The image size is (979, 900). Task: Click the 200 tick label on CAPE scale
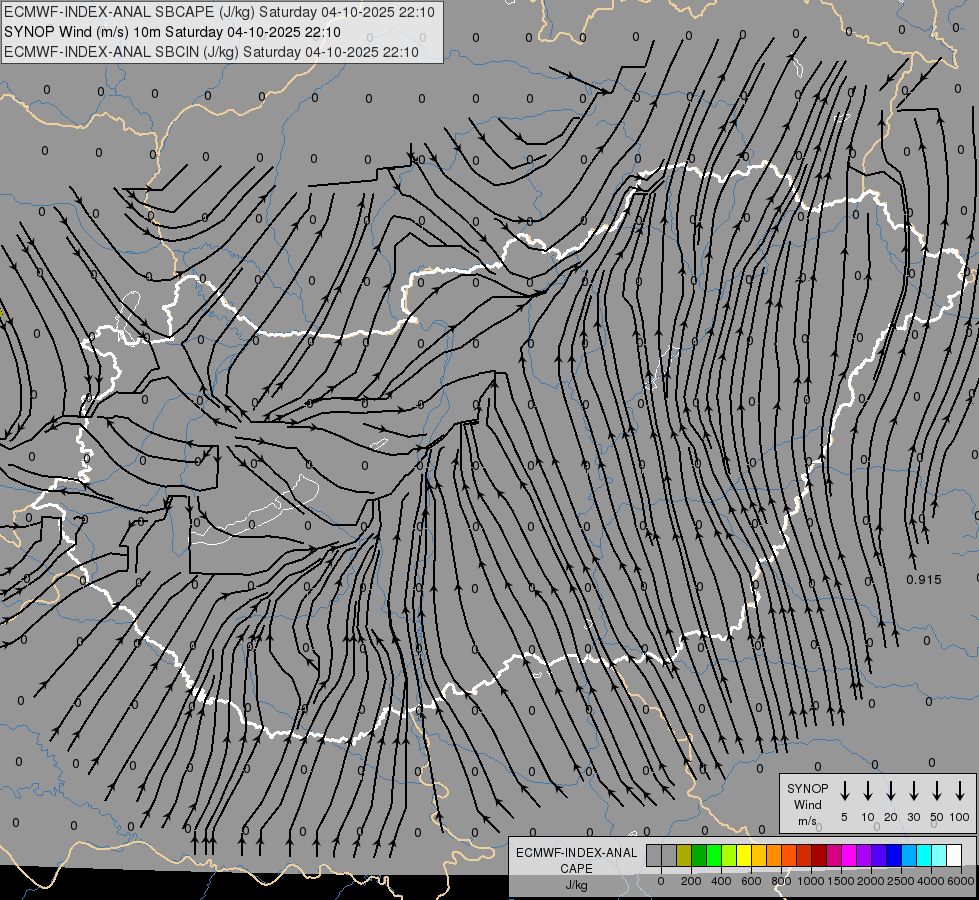click(x=691, y=881)
